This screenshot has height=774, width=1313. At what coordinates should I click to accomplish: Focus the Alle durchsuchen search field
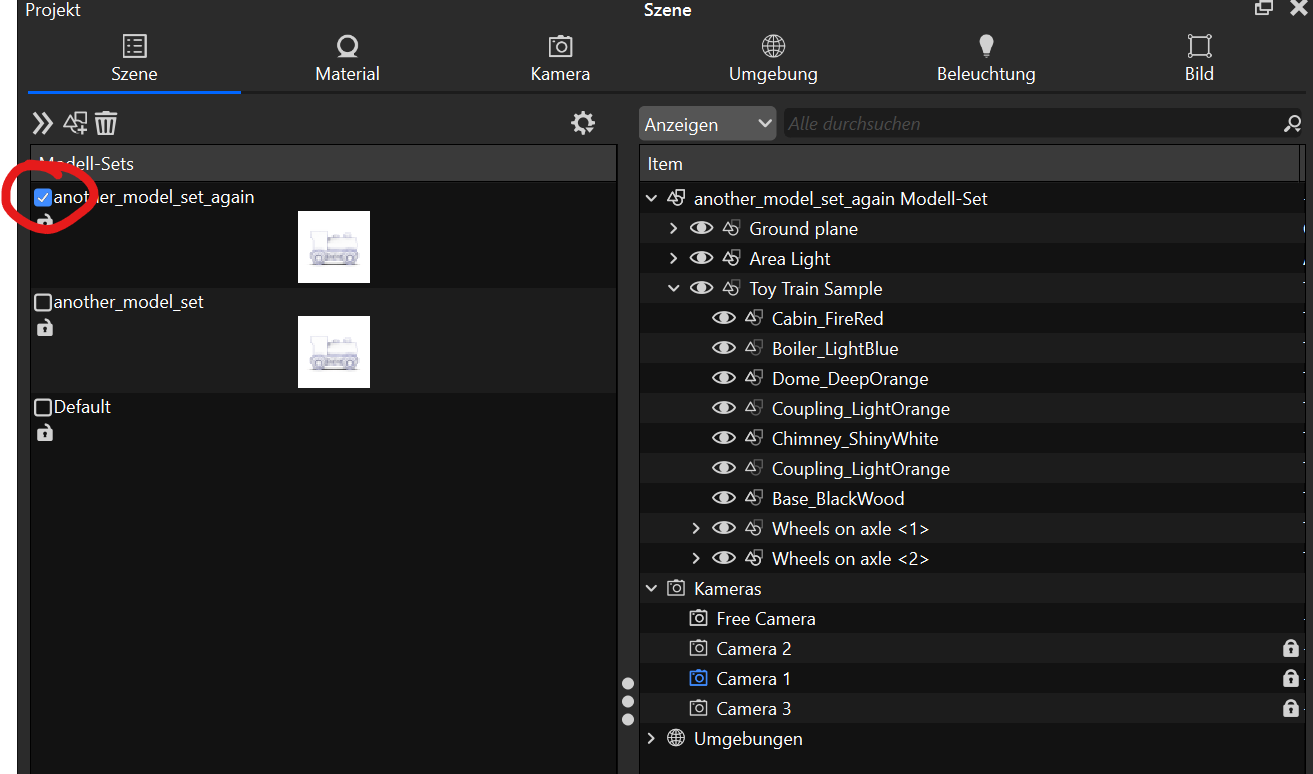click(1033, 124)
